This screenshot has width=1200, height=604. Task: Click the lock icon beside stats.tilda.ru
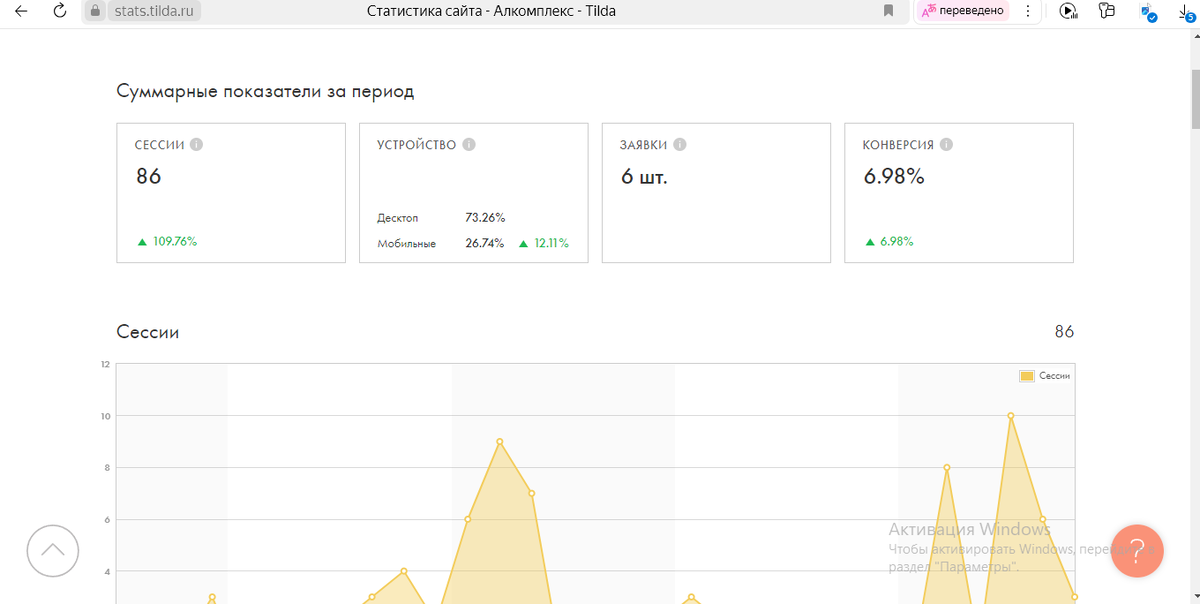[x=96, y=11]
